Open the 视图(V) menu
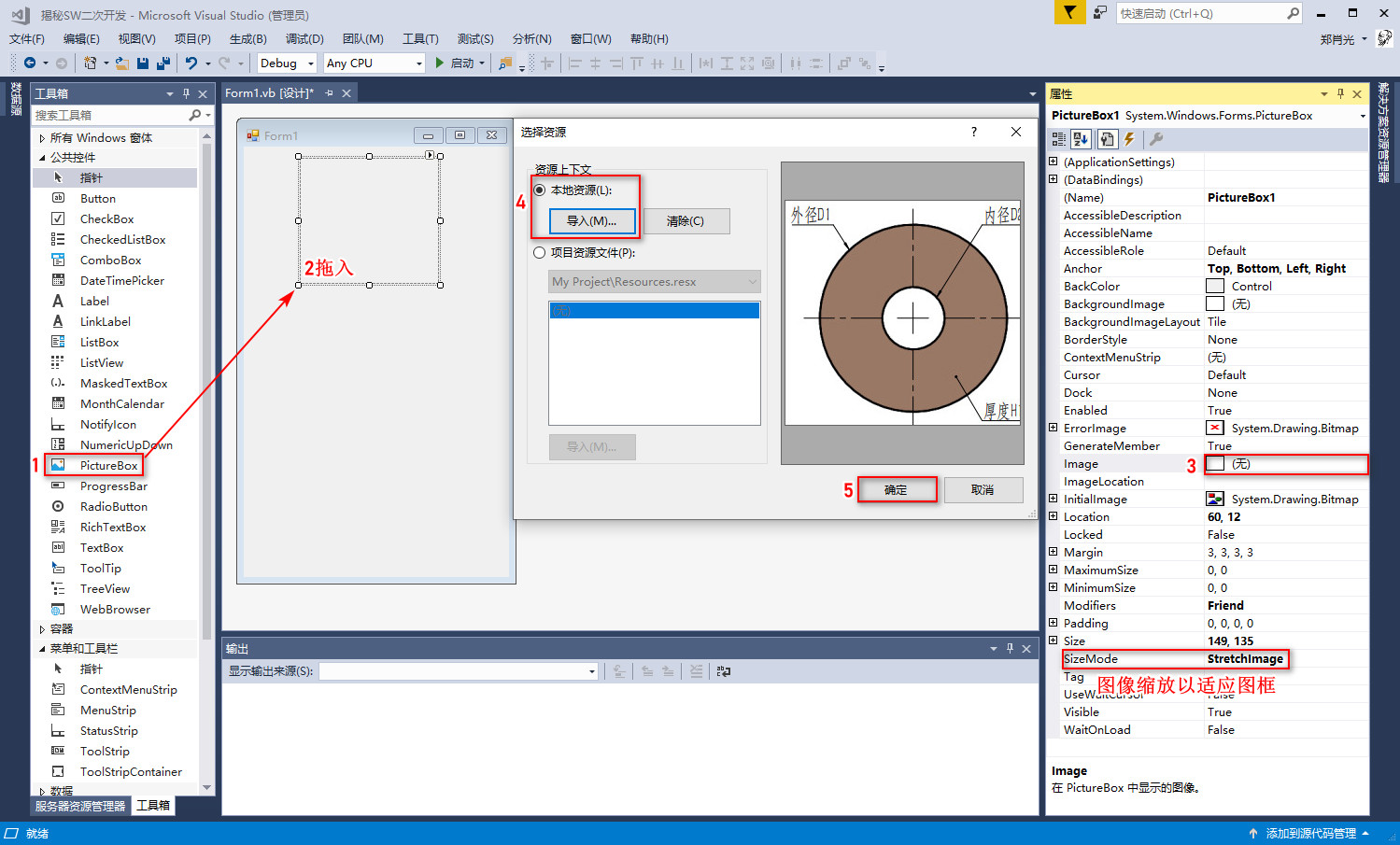Image resolution: width=1400 pixels, height=845 pixels. pos(135,38)
